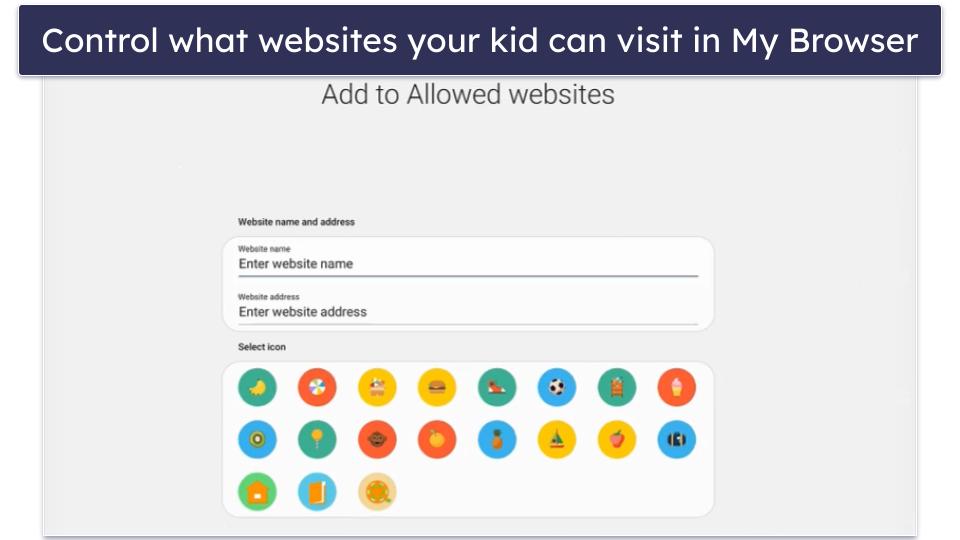Select the banana icon

(257, 387)
